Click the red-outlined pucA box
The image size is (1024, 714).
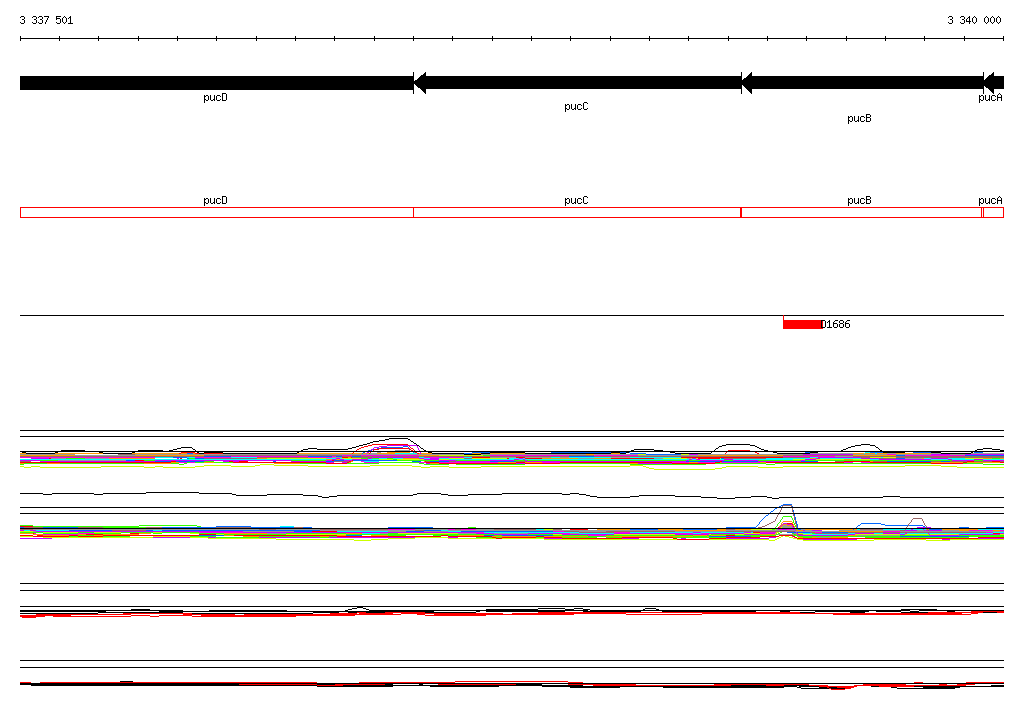point(994,212)
